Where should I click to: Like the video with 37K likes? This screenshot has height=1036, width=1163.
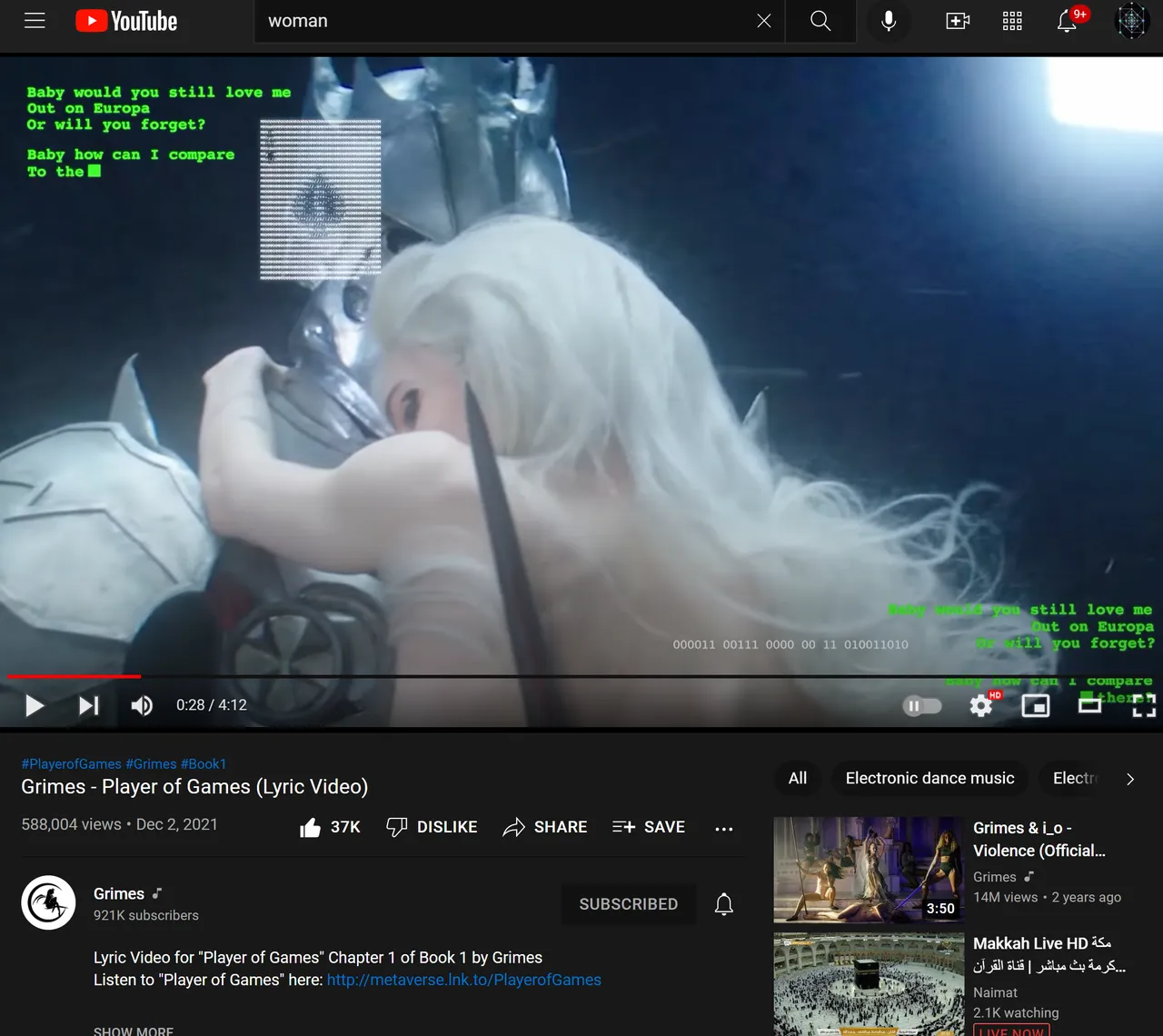330,827
